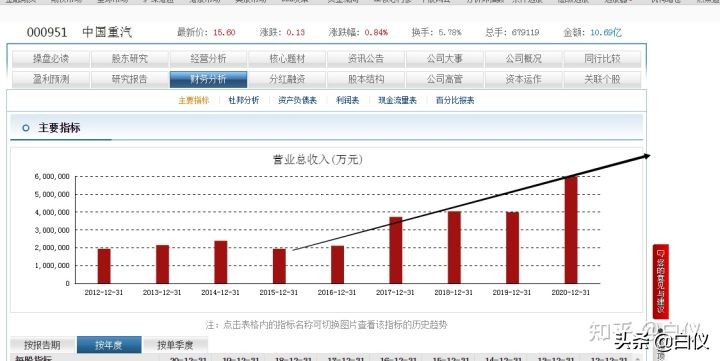Select the 主要指标 sub-navigation link
Viewport: 720px width, 361px height.
tap(194, 100)
